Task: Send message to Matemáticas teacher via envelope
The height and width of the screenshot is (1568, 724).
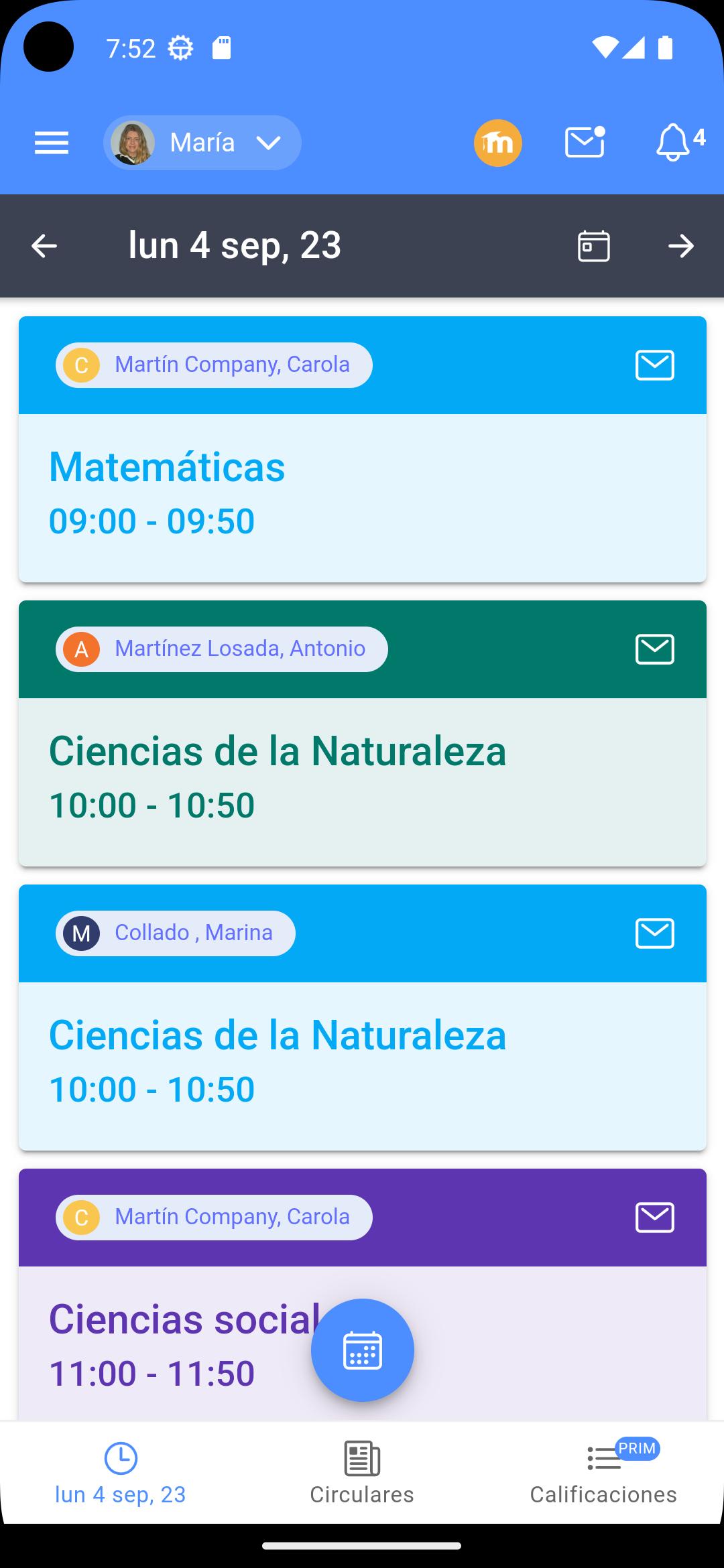Action: click(655, 365)
